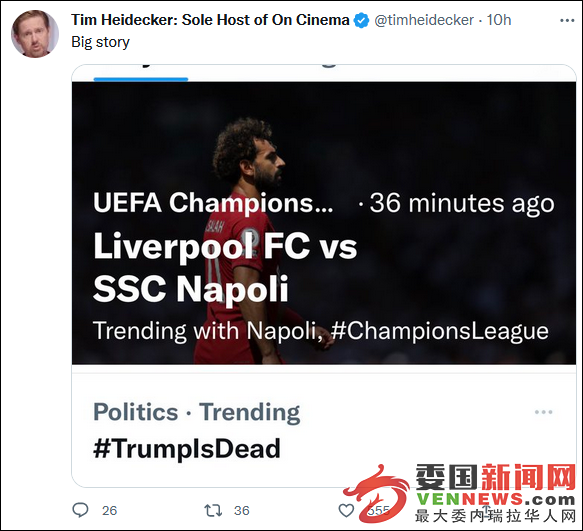The image size is (583, 531).
Task: Click the retweet count 36
Action: click(x=242, y=511)
